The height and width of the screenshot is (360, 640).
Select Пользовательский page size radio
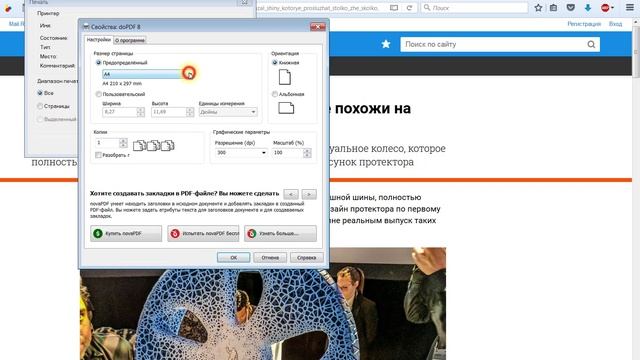(x=98, y=94)
